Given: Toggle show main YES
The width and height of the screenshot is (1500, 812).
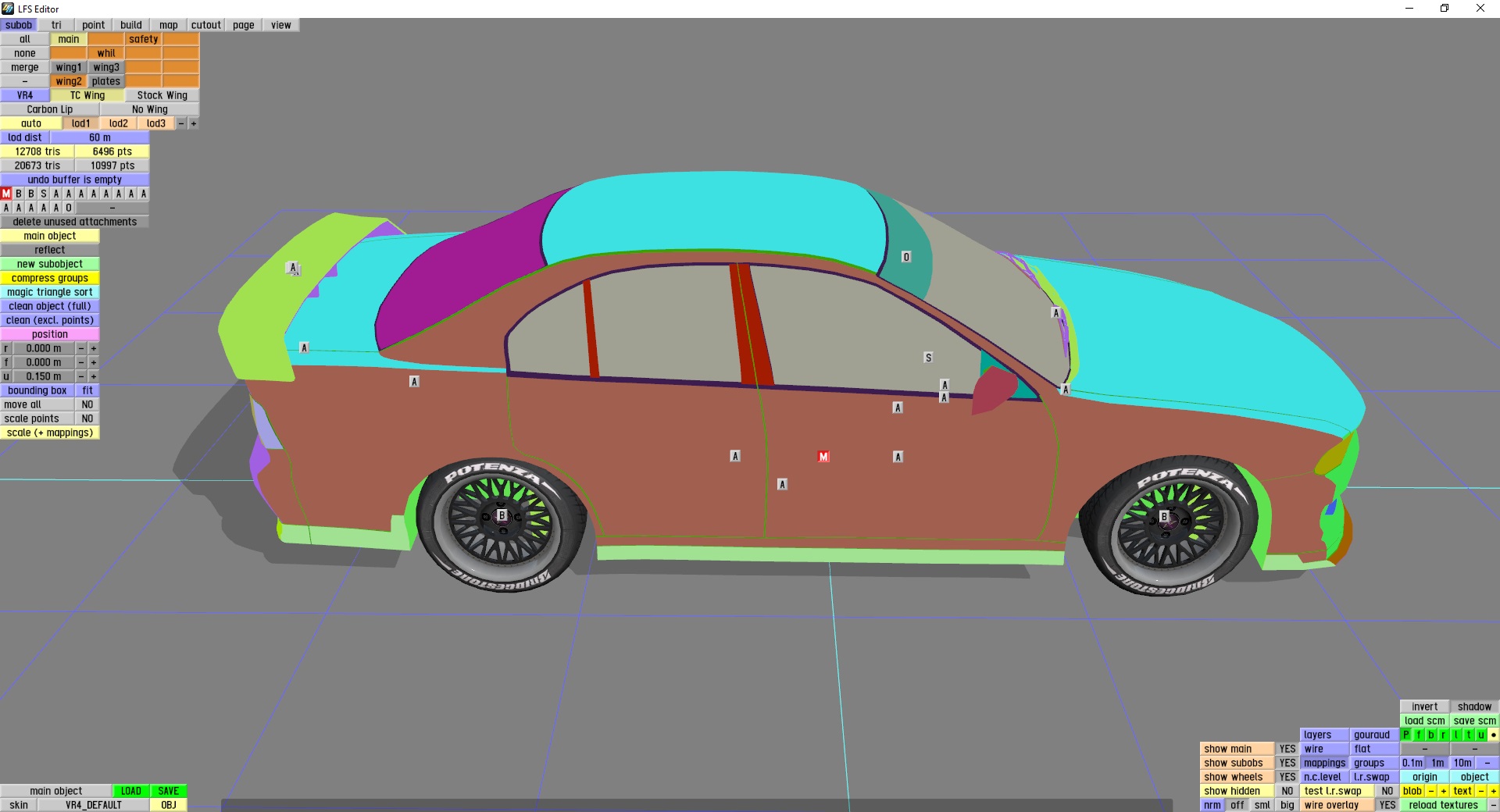Looking at the screenshot, I should (x=1287, y=749).
